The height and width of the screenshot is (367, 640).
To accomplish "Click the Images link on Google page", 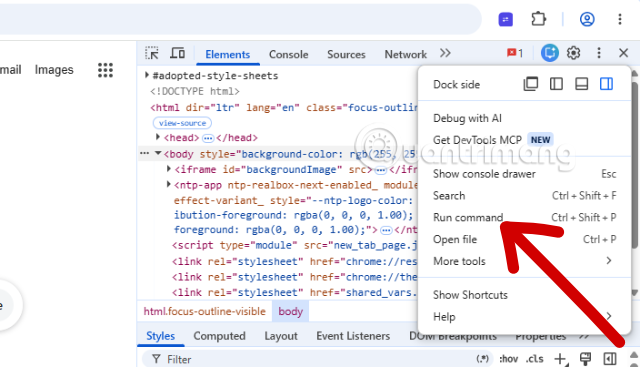I will pos(54,70).
